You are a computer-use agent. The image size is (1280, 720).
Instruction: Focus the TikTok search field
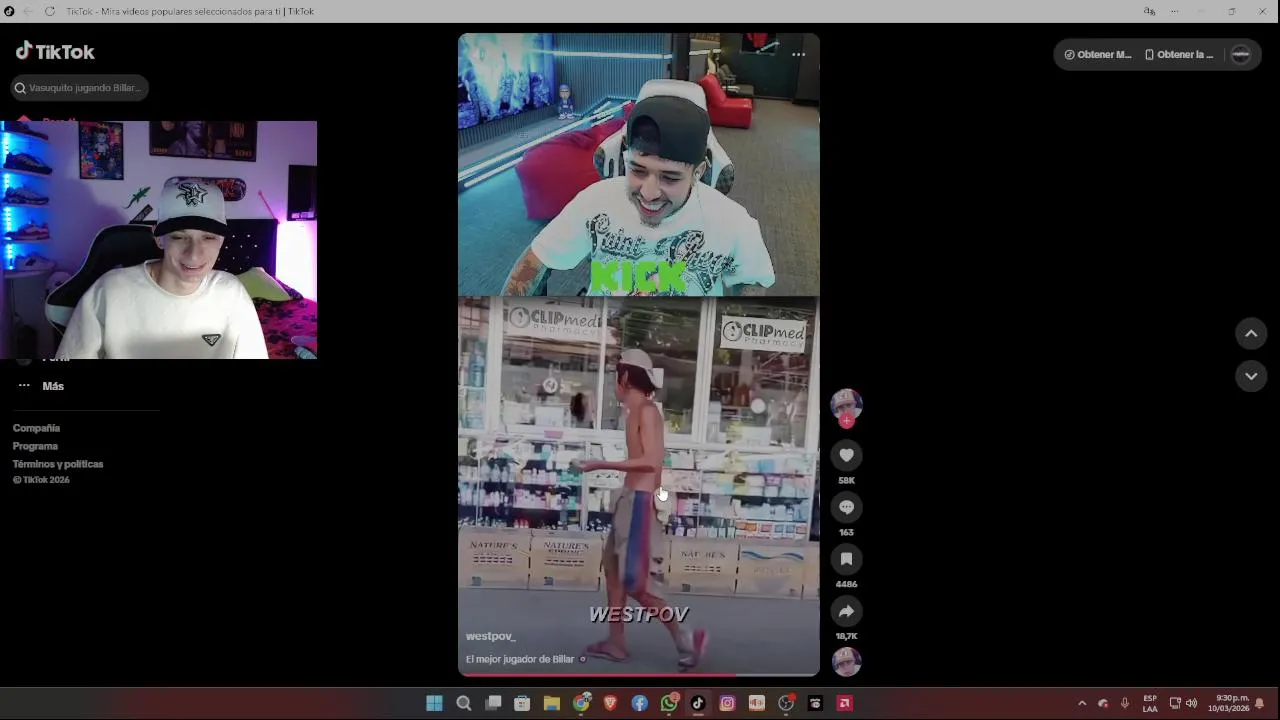[x=80, y=88]
